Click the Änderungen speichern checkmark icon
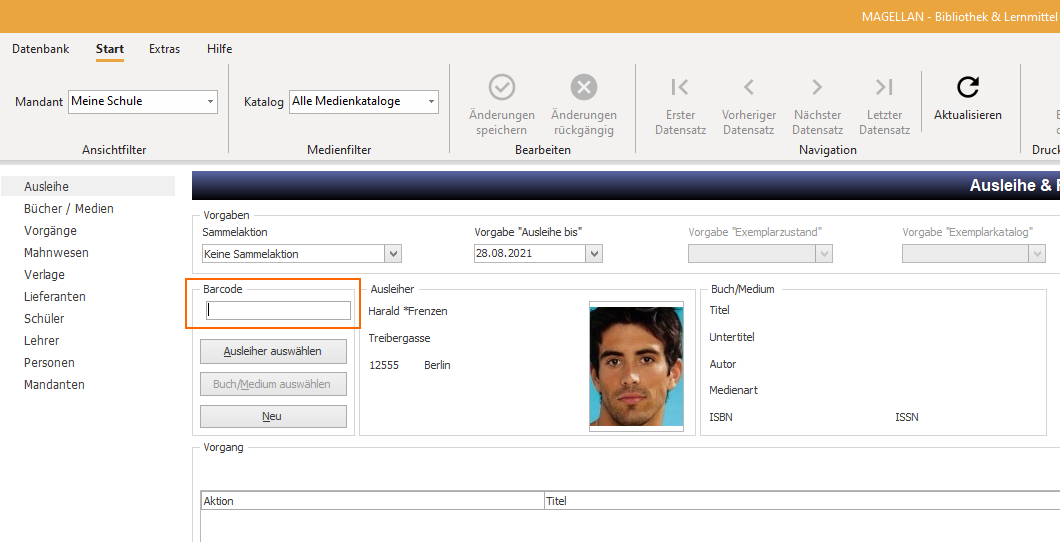1060x542 pixels. tap(502, 87)
